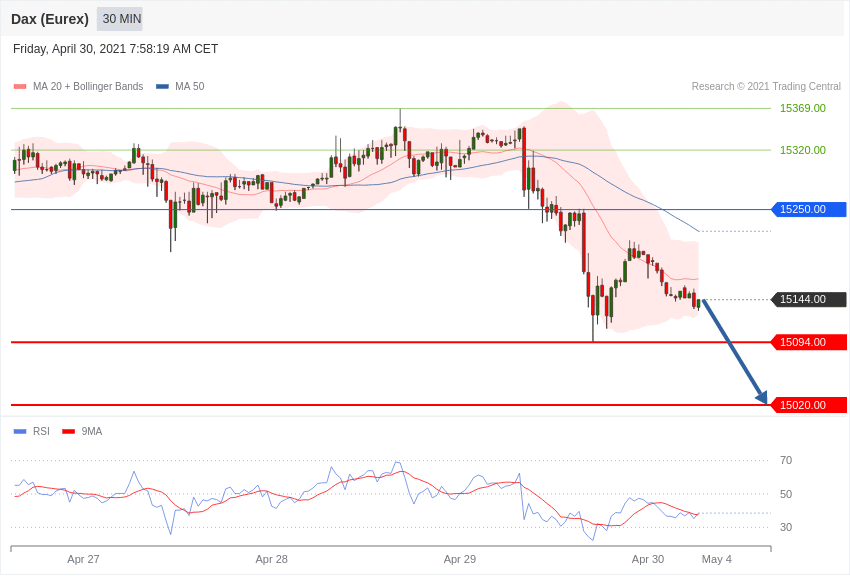The width and height of the screenshot is (850, 576).
Task: Select the 15144.00 current price tag
Action: (x=809, y=299)
